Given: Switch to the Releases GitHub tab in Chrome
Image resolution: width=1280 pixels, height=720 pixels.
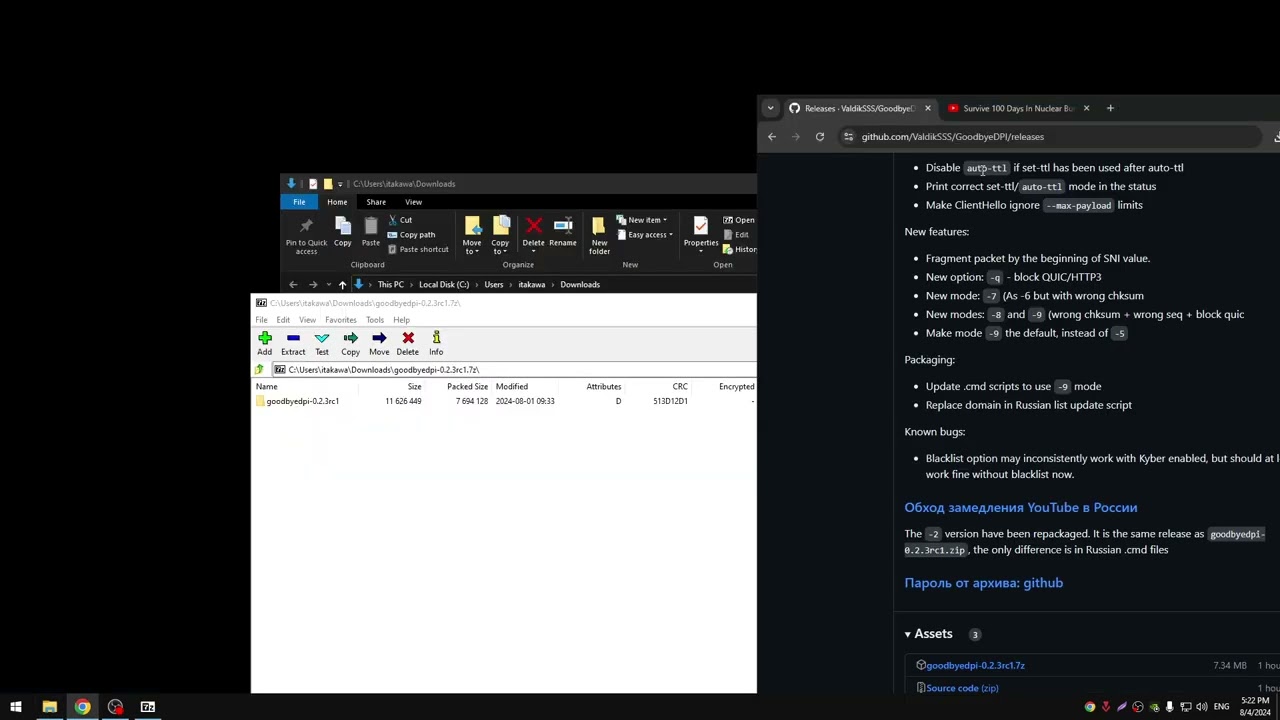Looking at the screenshot, I should click(x=858, y=108).
